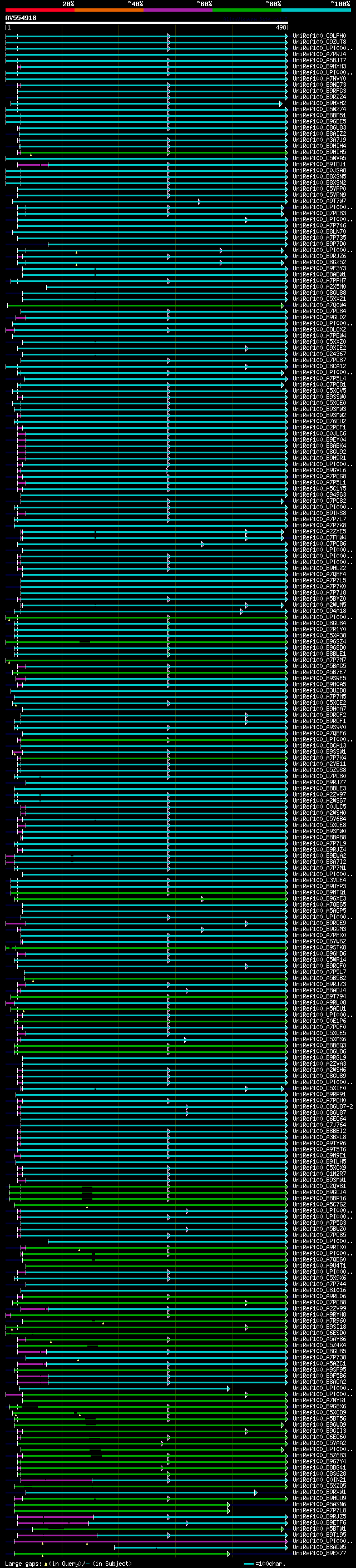Select the query label AV554918
Image resolution: width=356 pixels, height=1568 pixels.
point(21,18)
